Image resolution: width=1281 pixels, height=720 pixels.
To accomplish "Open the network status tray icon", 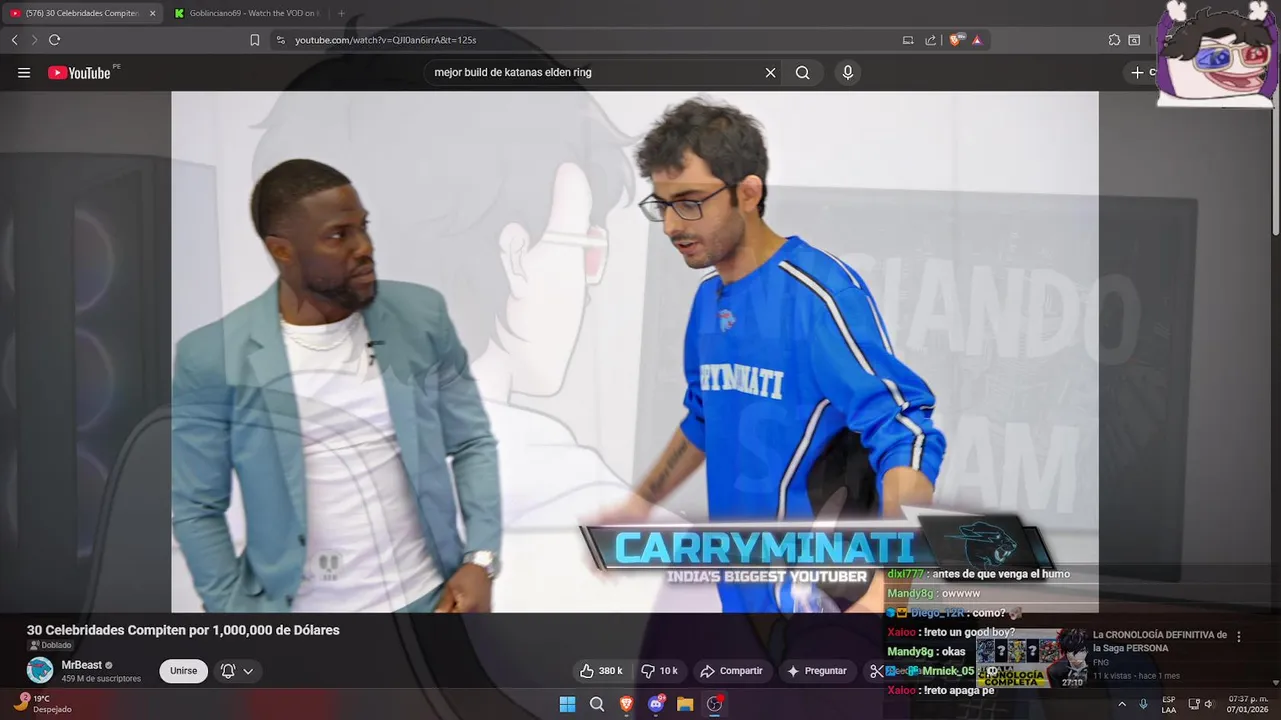I will (x=1194, y=704).
